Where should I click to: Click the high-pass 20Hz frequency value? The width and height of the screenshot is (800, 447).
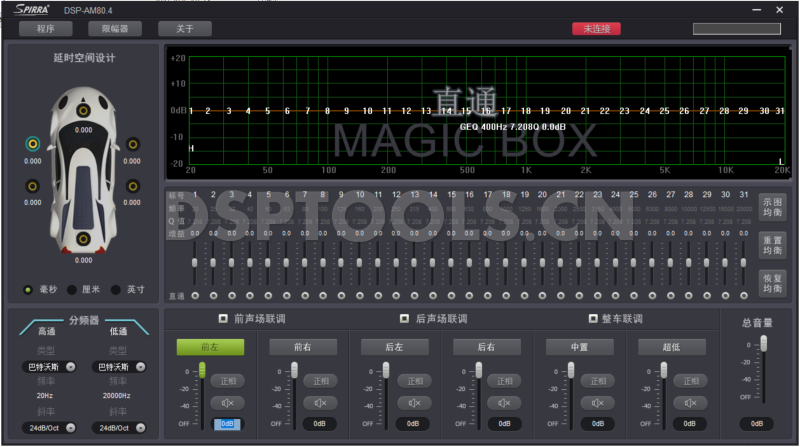point(45,395)
